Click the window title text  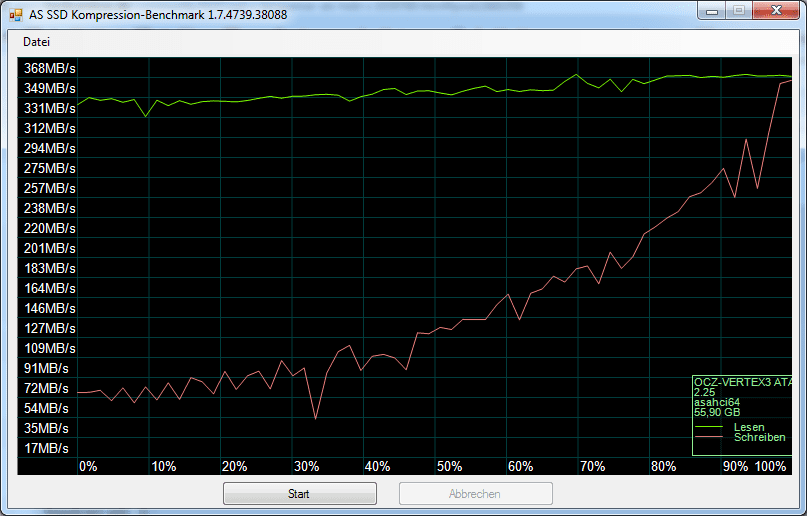[158, 14]
